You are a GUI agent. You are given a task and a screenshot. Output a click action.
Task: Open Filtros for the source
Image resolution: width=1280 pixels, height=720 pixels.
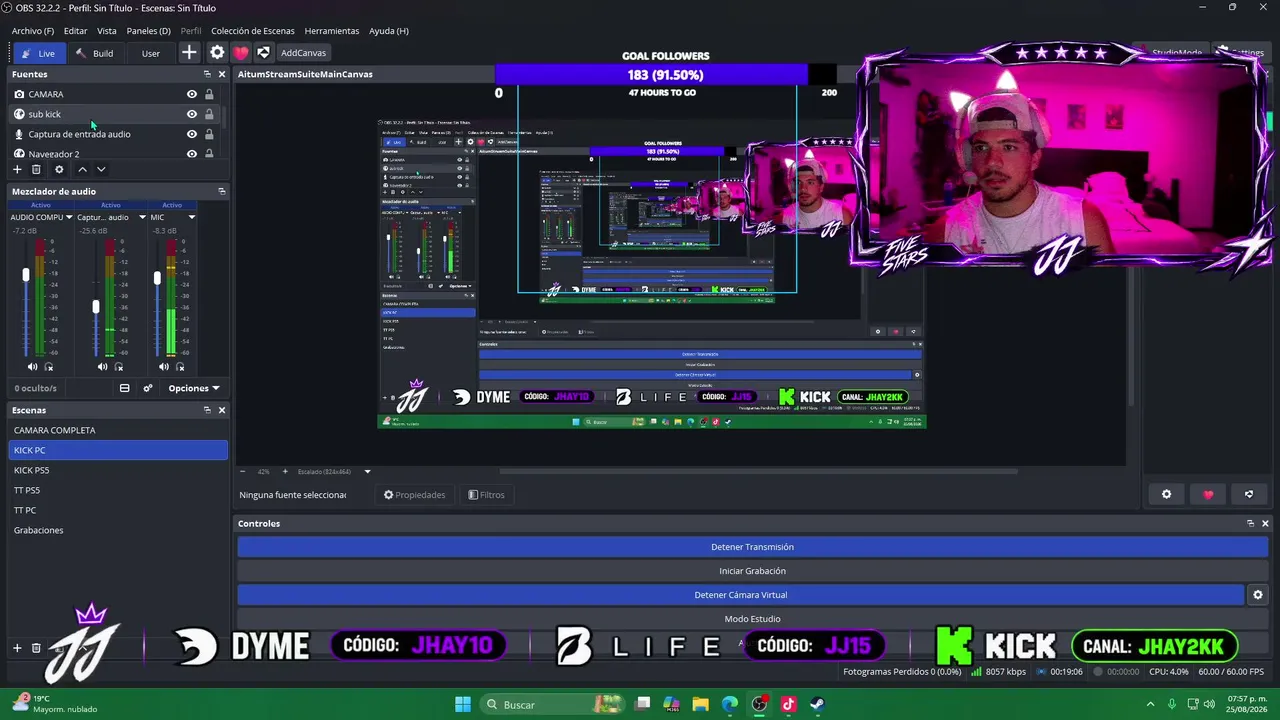point(487,495)
